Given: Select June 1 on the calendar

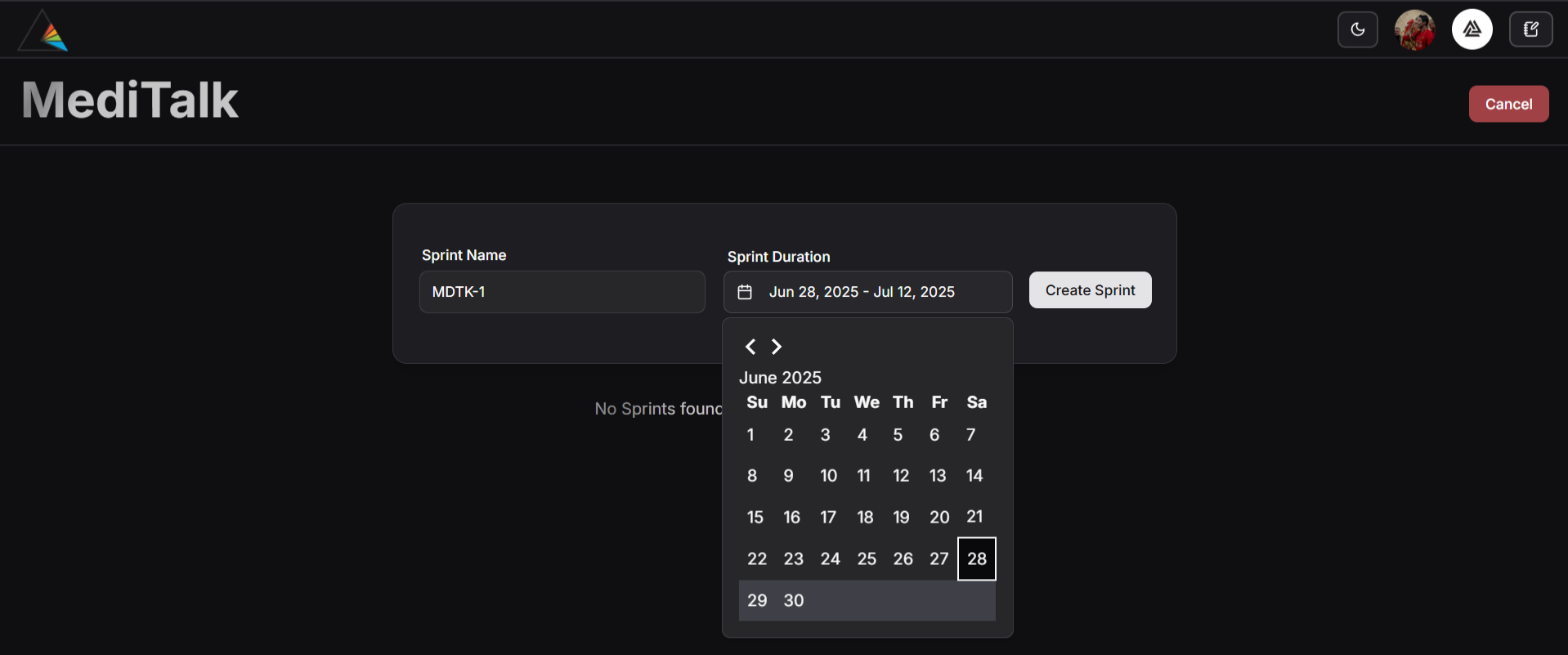Looking at the screenshot, I should (750, 435).
